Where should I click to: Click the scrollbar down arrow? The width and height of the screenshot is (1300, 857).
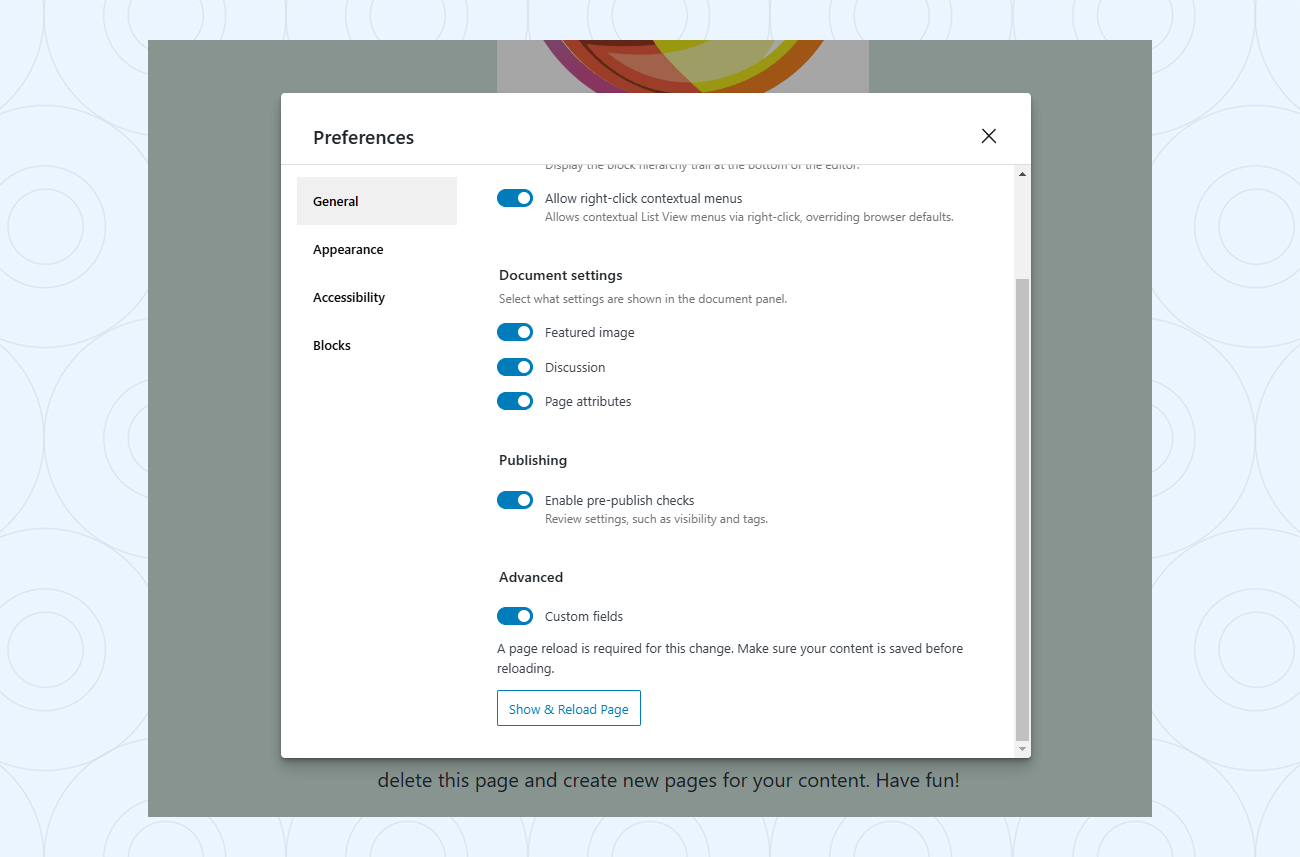coord(1022,749)
